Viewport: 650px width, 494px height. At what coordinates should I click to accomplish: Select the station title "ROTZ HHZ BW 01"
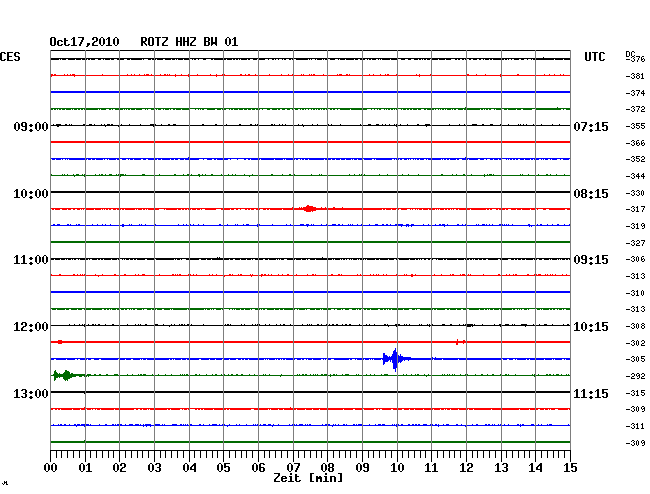(189, 42)
